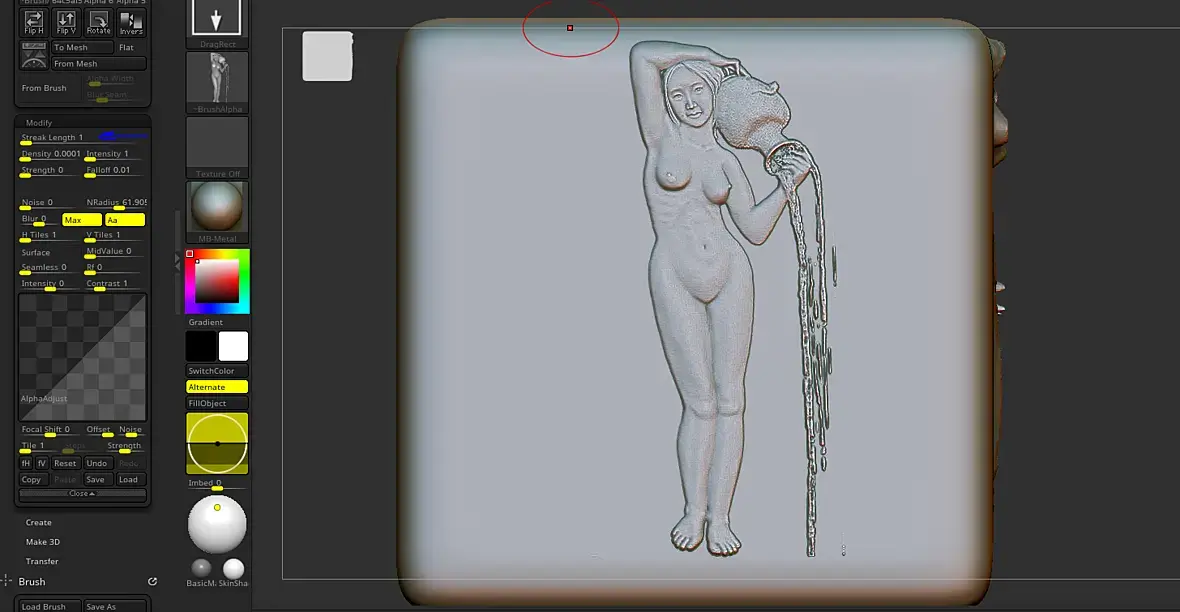Click the Brush palette refresh icon
Viewport: 1180px width, 612px height.
coord(152,581)
